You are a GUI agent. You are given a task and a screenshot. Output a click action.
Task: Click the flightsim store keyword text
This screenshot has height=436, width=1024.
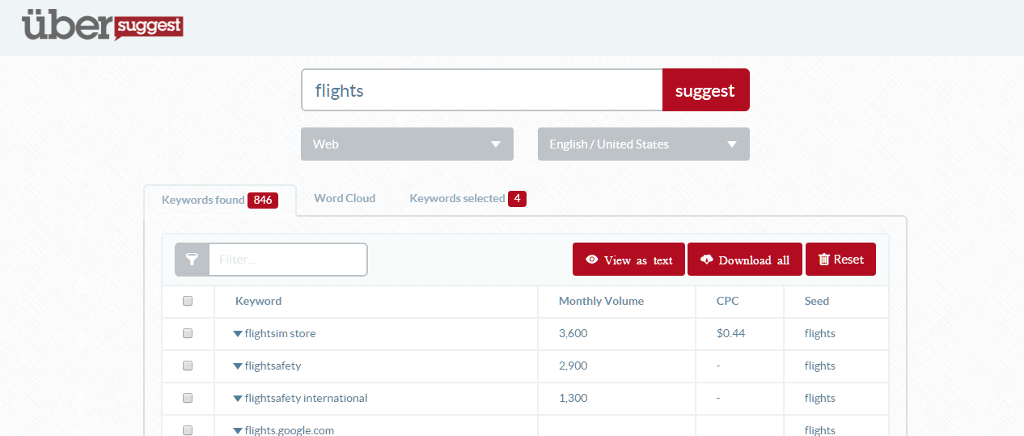(x=280, y=334)
